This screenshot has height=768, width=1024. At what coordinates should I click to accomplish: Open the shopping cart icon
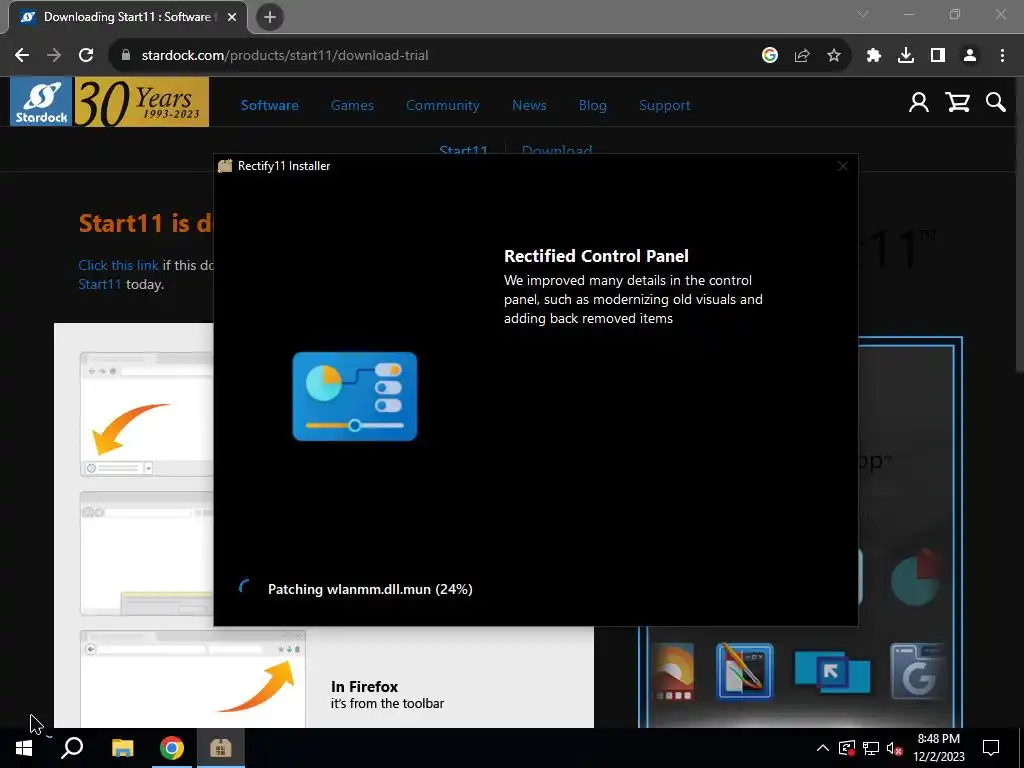(x=957, y=103)
